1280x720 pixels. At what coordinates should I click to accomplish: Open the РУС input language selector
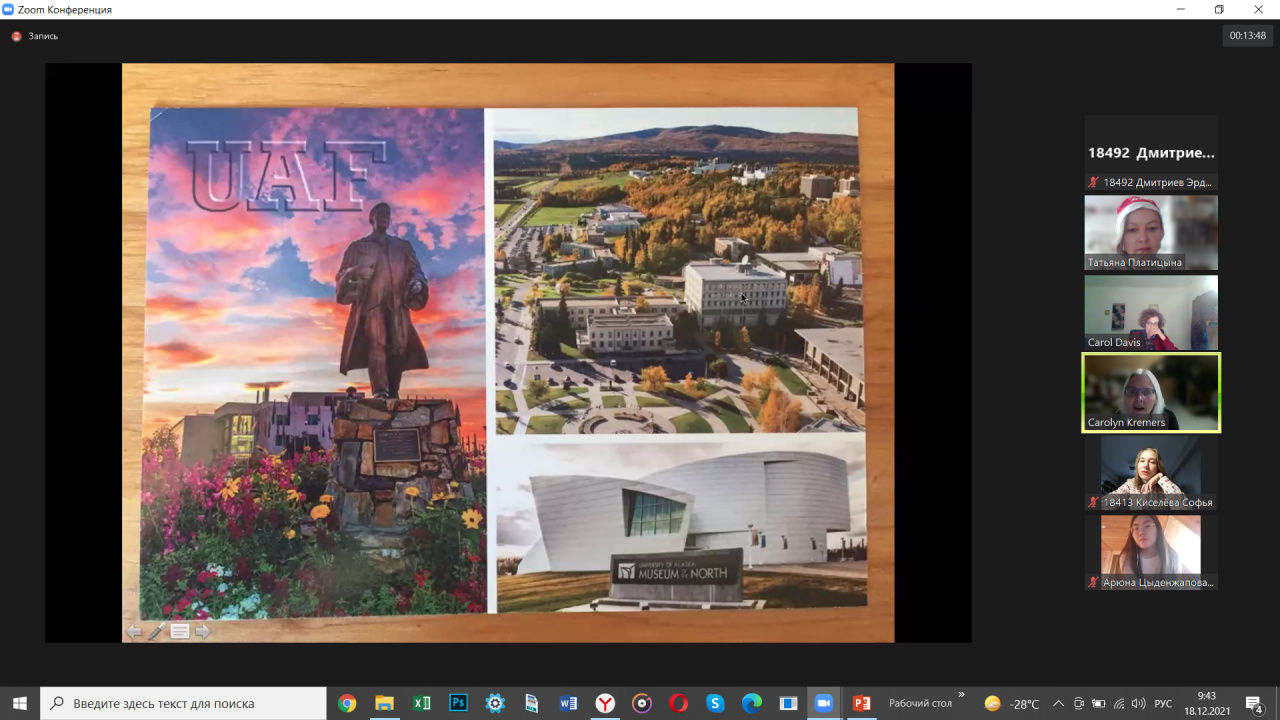(x=1163, y=703)
